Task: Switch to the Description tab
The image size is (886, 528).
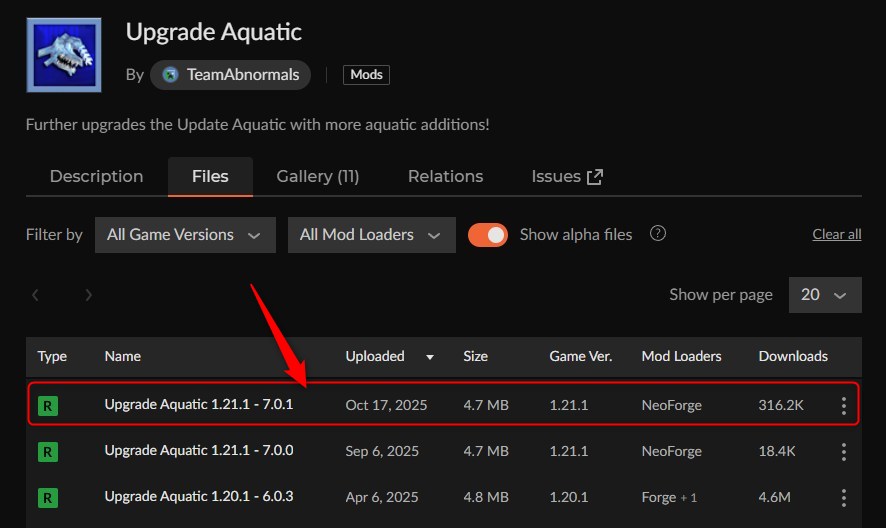Action: [97, 176]
